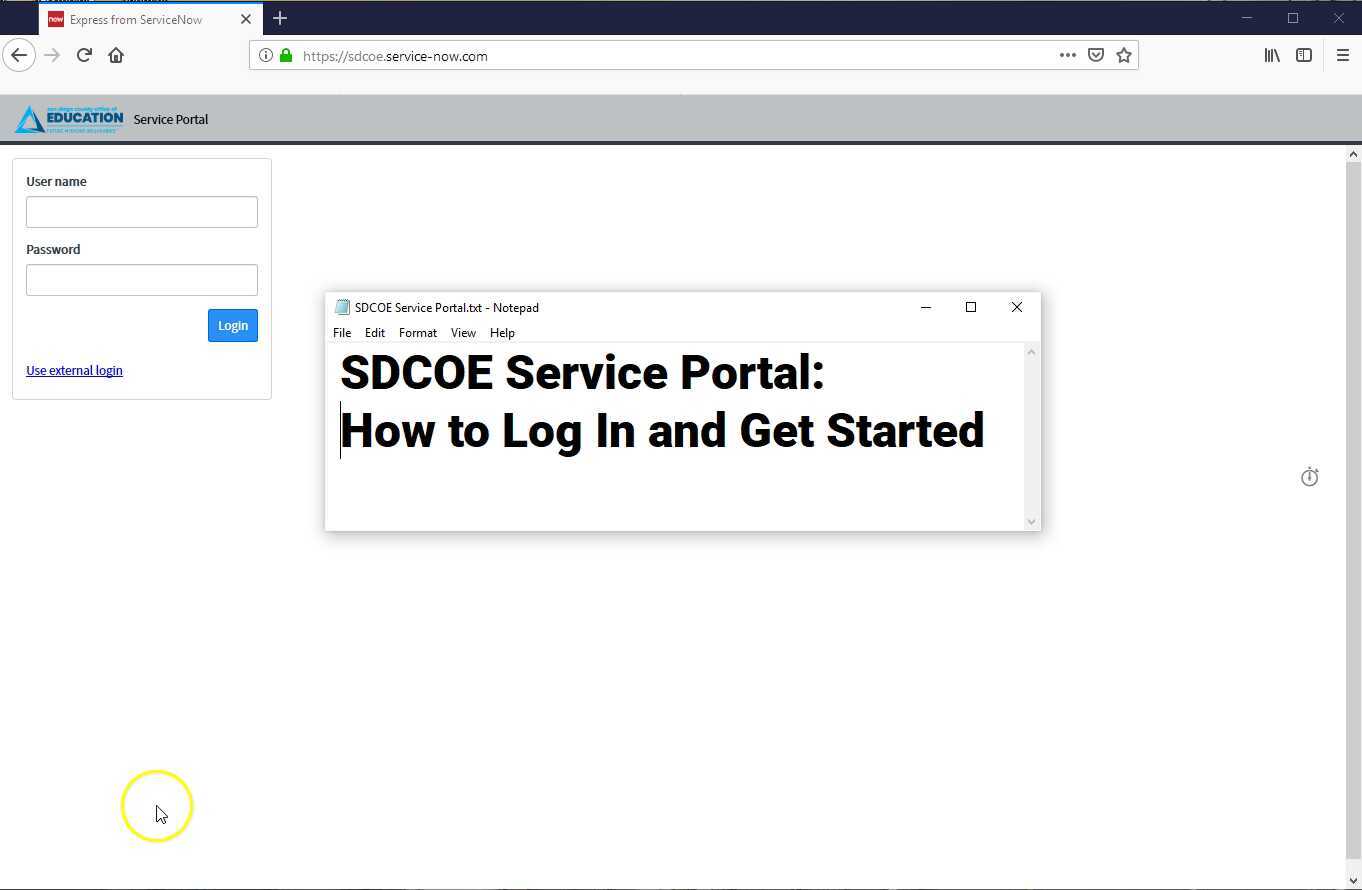
Task: Click the Firefox home icon
Action: (x=115, y=55)
